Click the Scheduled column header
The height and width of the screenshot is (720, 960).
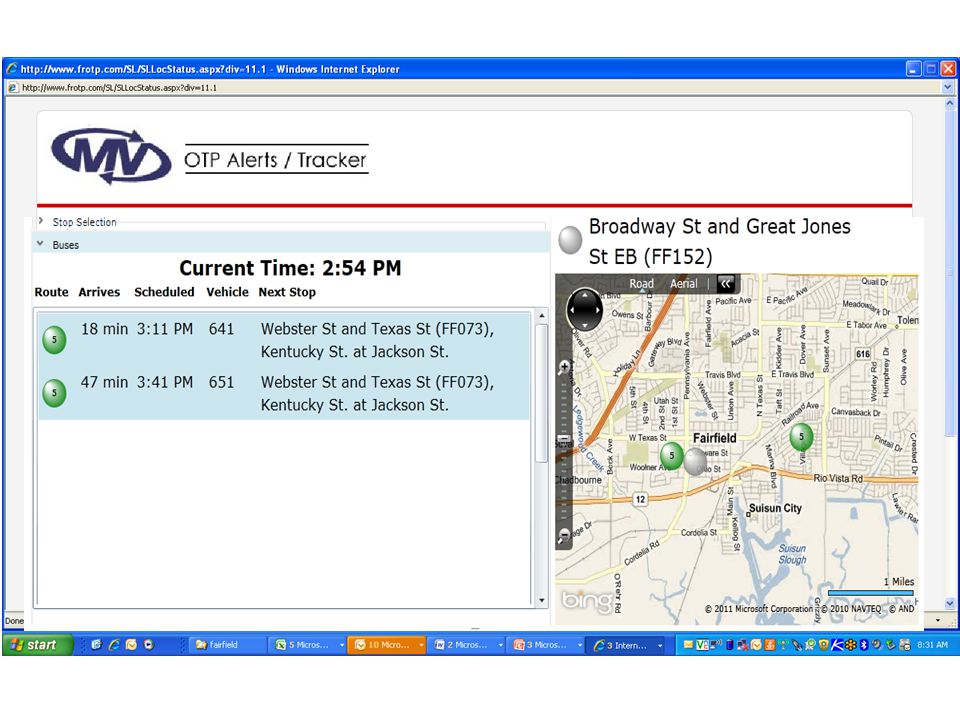coord(164,292)
